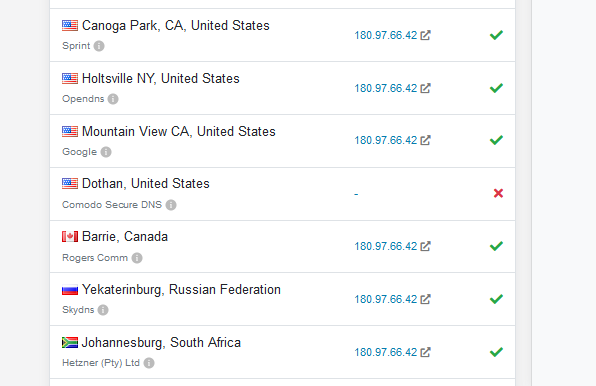This screenshot has width=596, height=386.
Task: Click info icon beside Rogers Comm
Action: 137,258
